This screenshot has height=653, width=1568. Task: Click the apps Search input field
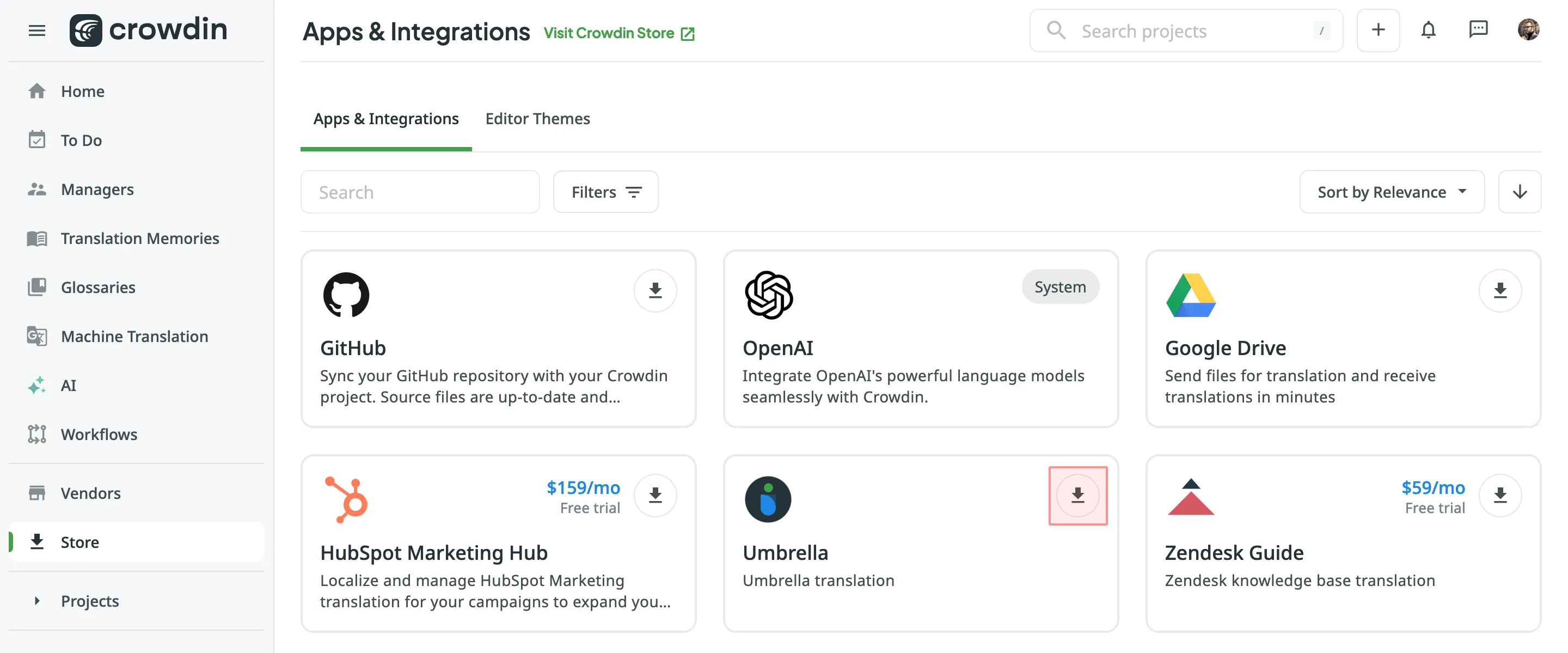pyautogui.click(x=420, y=192)
